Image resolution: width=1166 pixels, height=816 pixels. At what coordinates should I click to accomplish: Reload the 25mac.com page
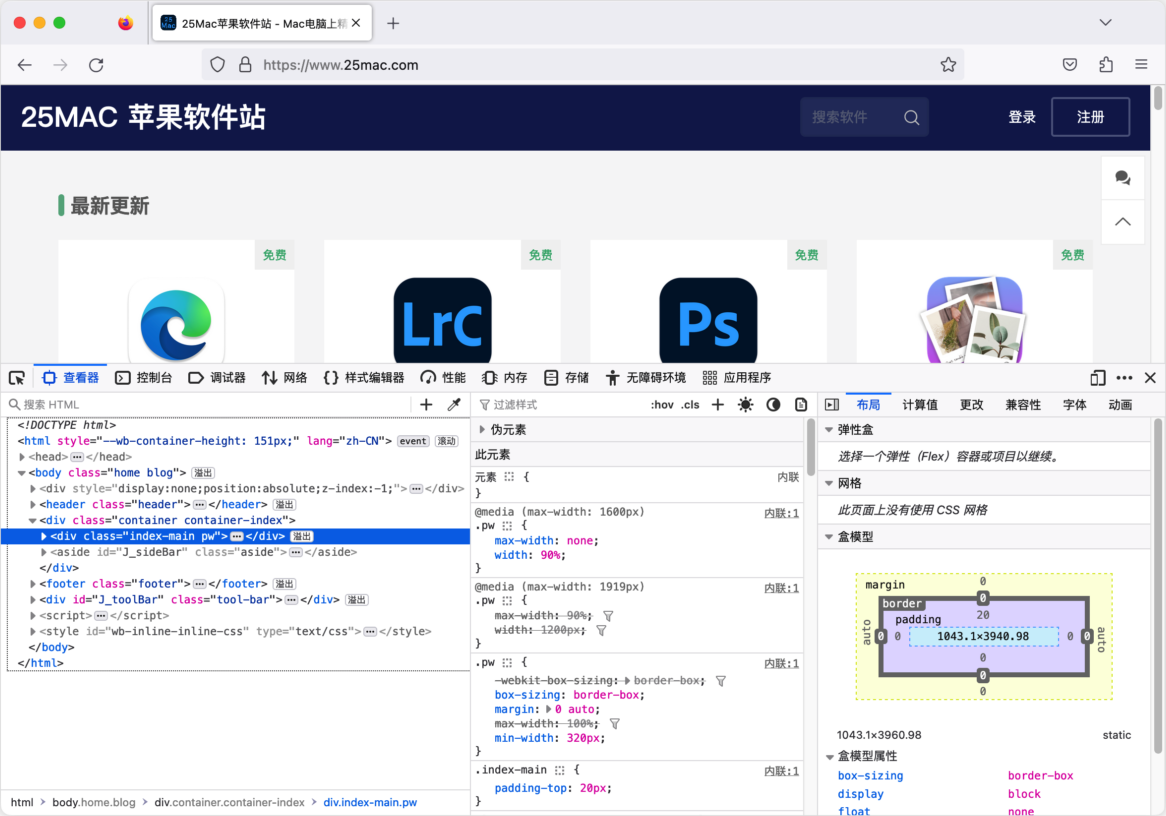(96, 65)
